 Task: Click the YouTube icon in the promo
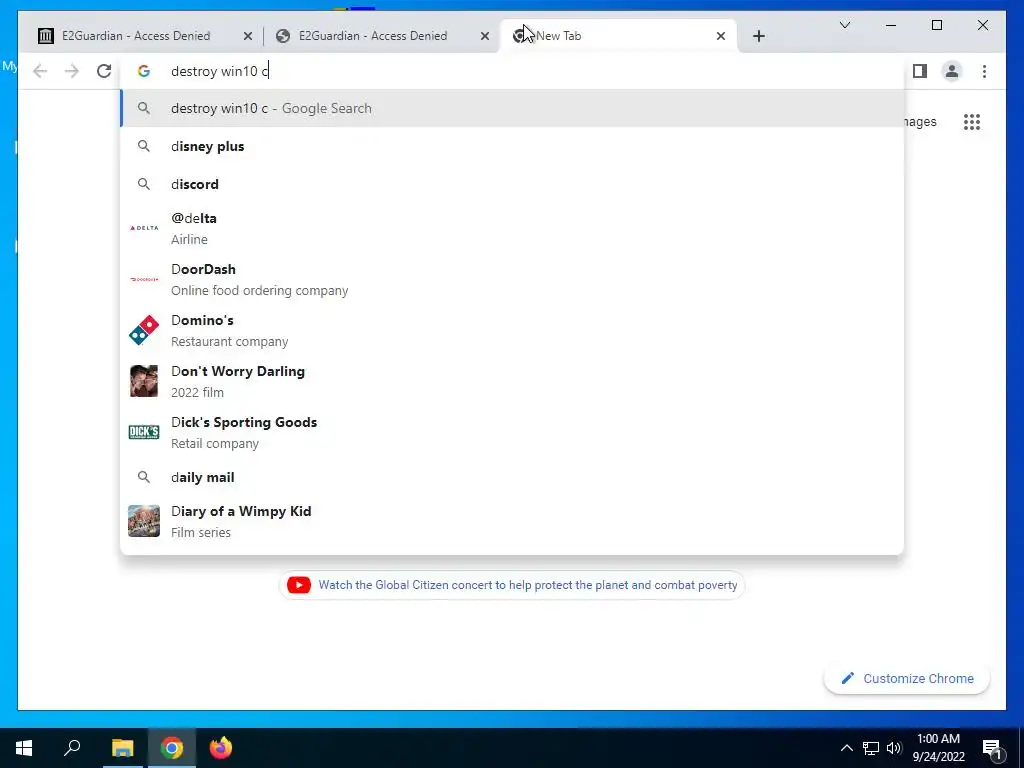pyautogui.click(x=298, y=585)
